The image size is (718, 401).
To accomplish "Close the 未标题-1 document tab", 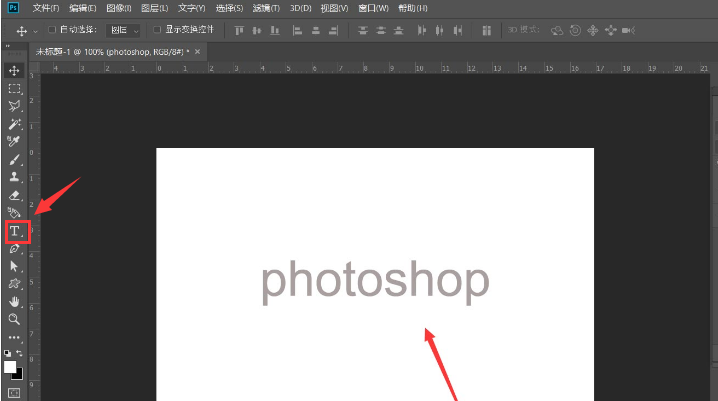I will 198,50.
